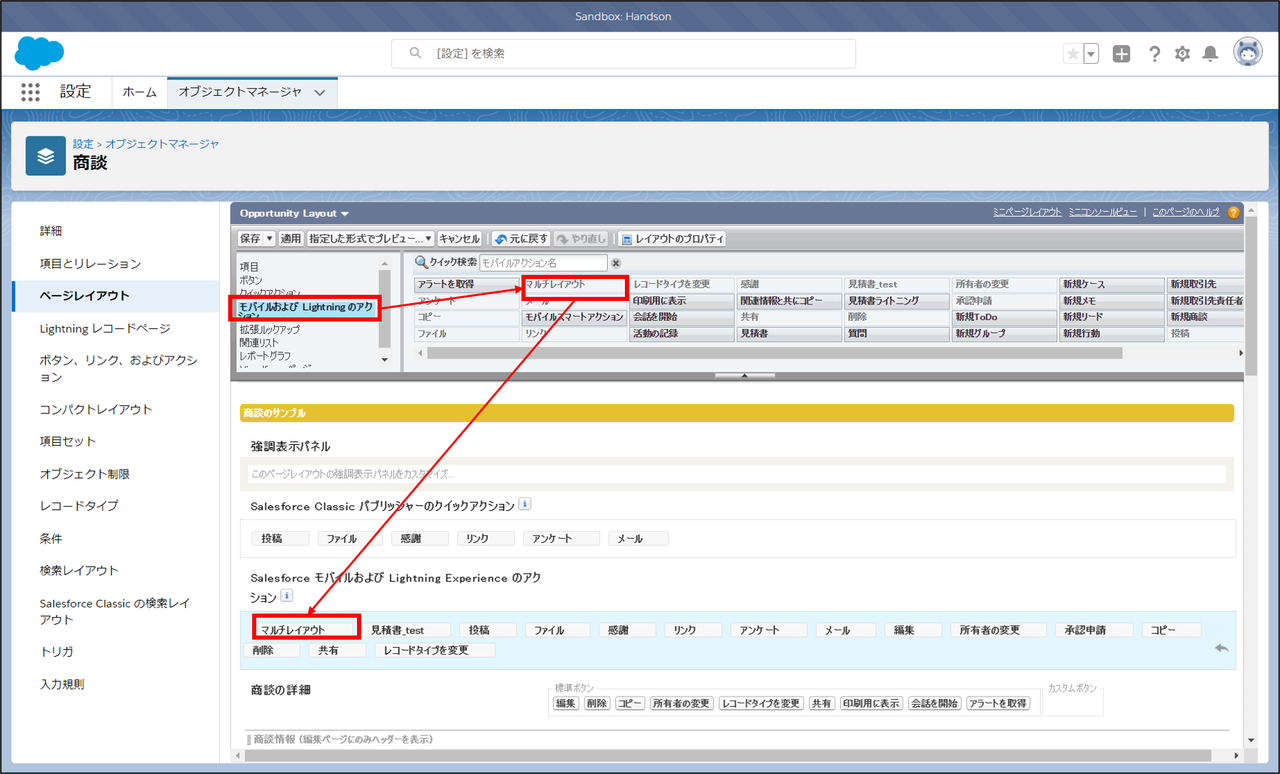
Task: Click the palette category list up arrow
Action: point(385,262)
